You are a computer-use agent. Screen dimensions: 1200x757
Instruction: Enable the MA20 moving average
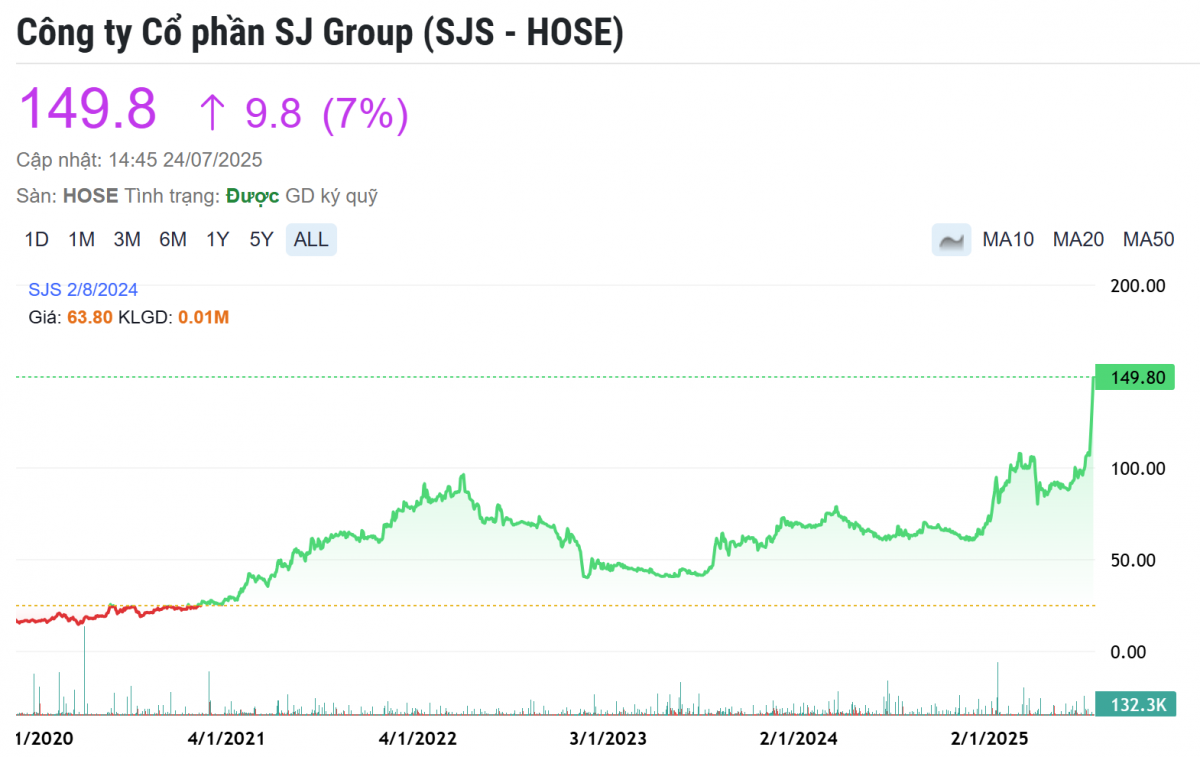tap(1078, 240)
